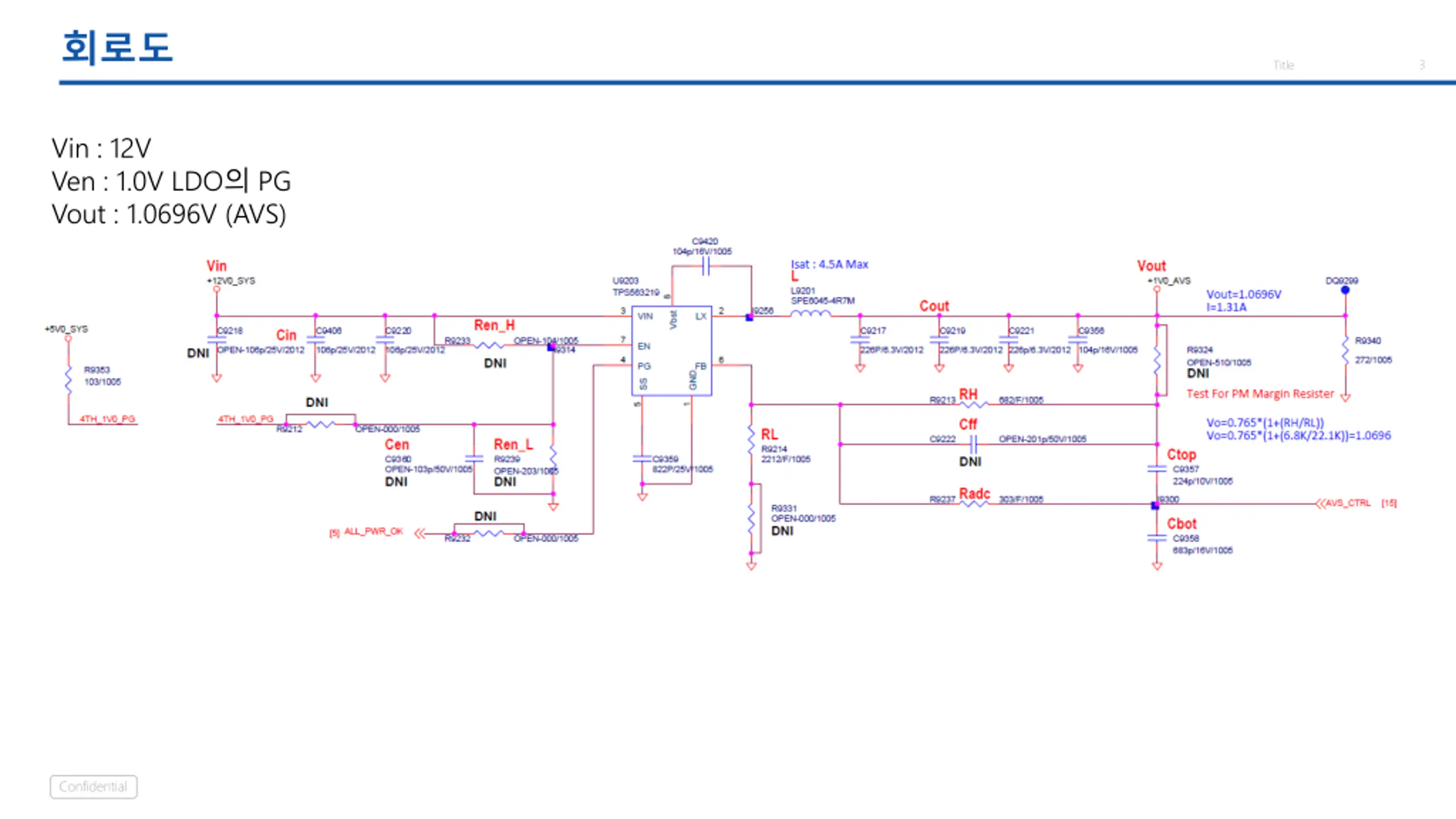Select capacitor C9220 reference
The width and height of the screenshot is (1456, 819).
pos(398,330)
